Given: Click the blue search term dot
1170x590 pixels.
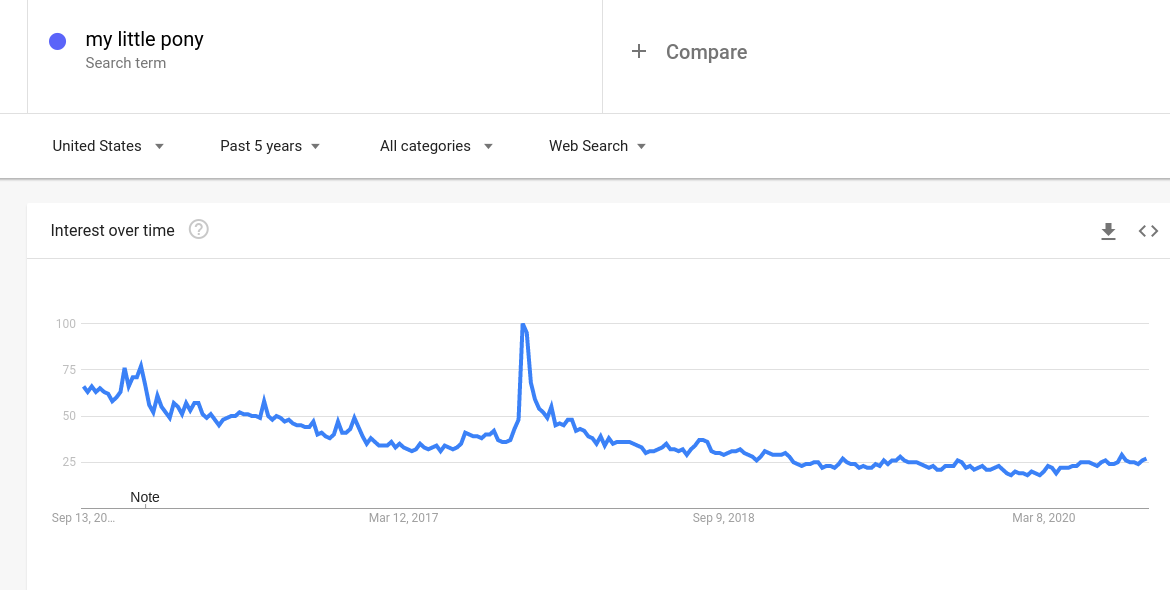Looking at the screenshot, I should point(58,41).
